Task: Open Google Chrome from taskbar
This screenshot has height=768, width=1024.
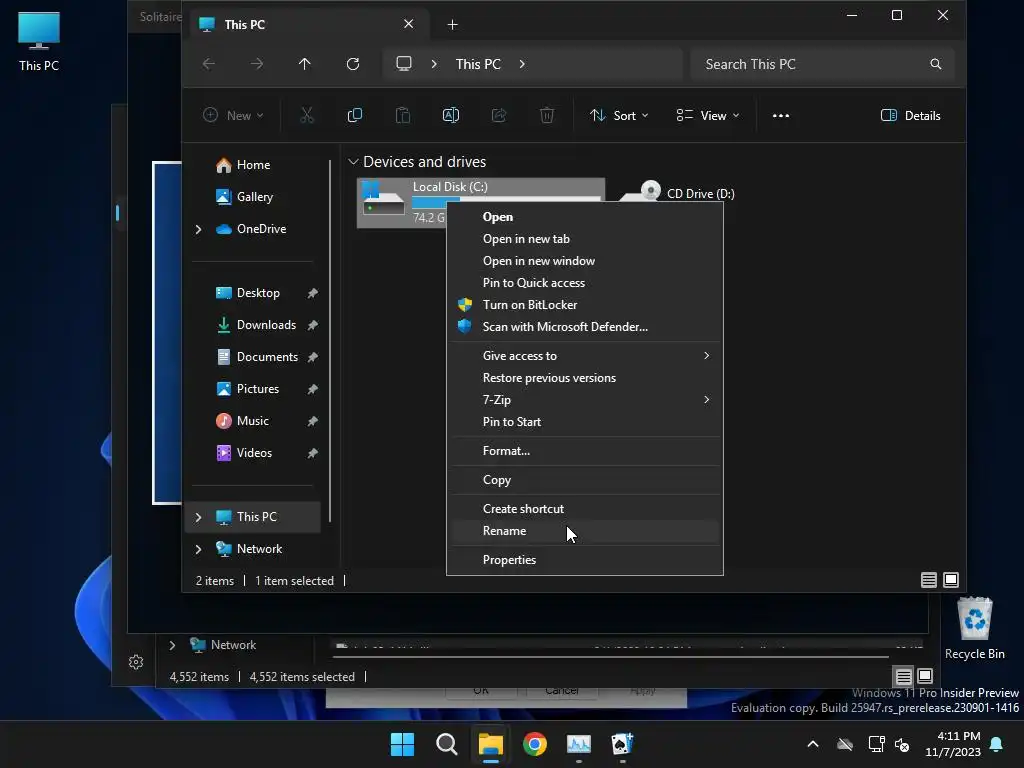Action: pyautogui.click(x=535, y=744)
